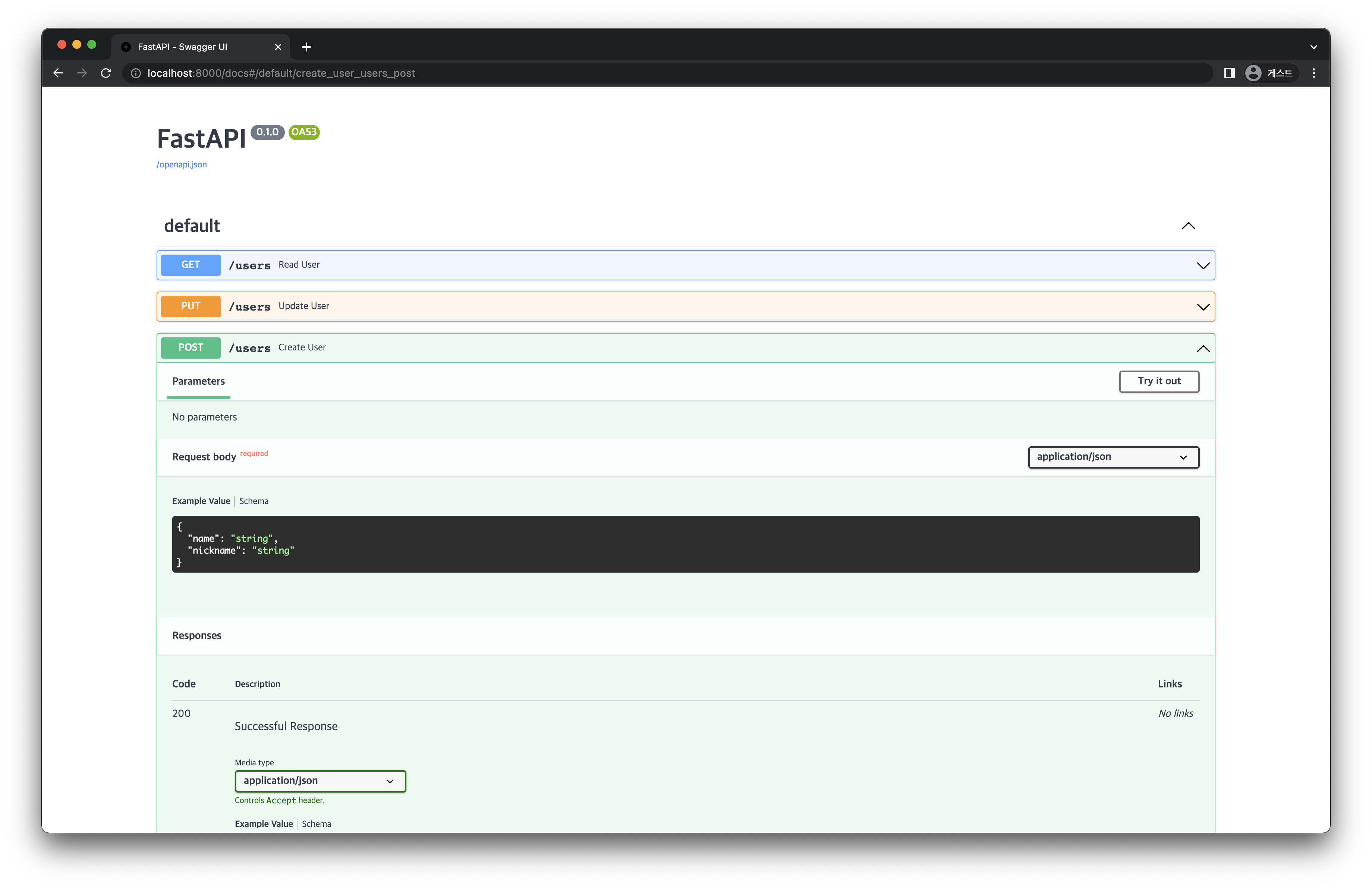Open the tab search chevron in title bar
The height and width of the screenshot is (888, 1372).
tap(1314, 47)
